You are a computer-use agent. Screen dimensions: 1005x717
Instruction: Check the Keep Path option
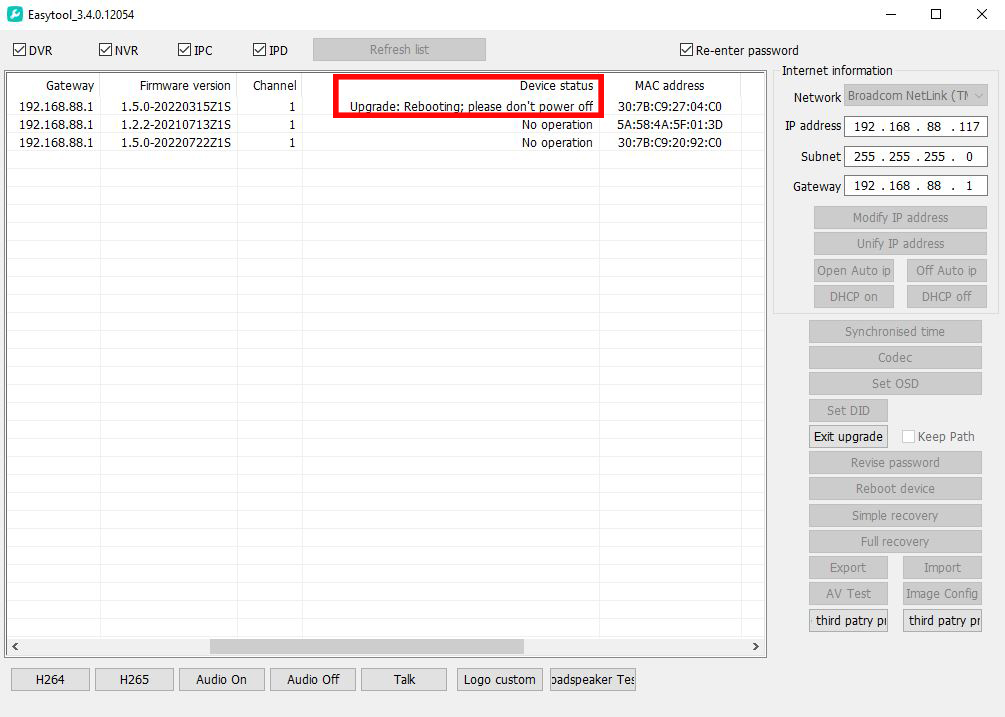[x=909, y=437]
